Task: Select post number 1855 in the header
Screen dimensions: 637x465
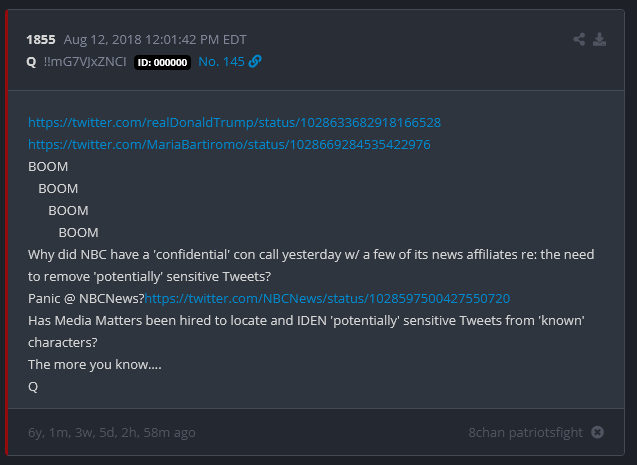Action: (x=41, y=40)
